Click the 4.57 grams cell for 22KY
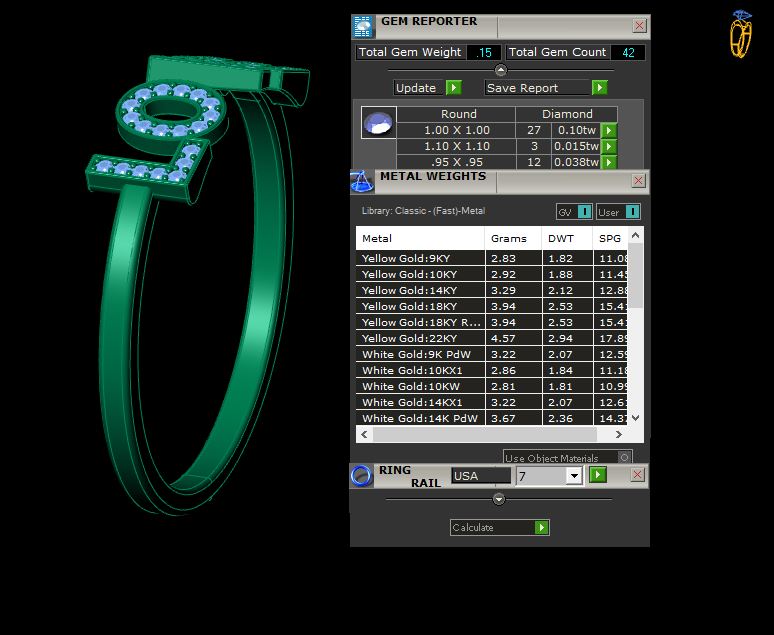 coord(513,338)
